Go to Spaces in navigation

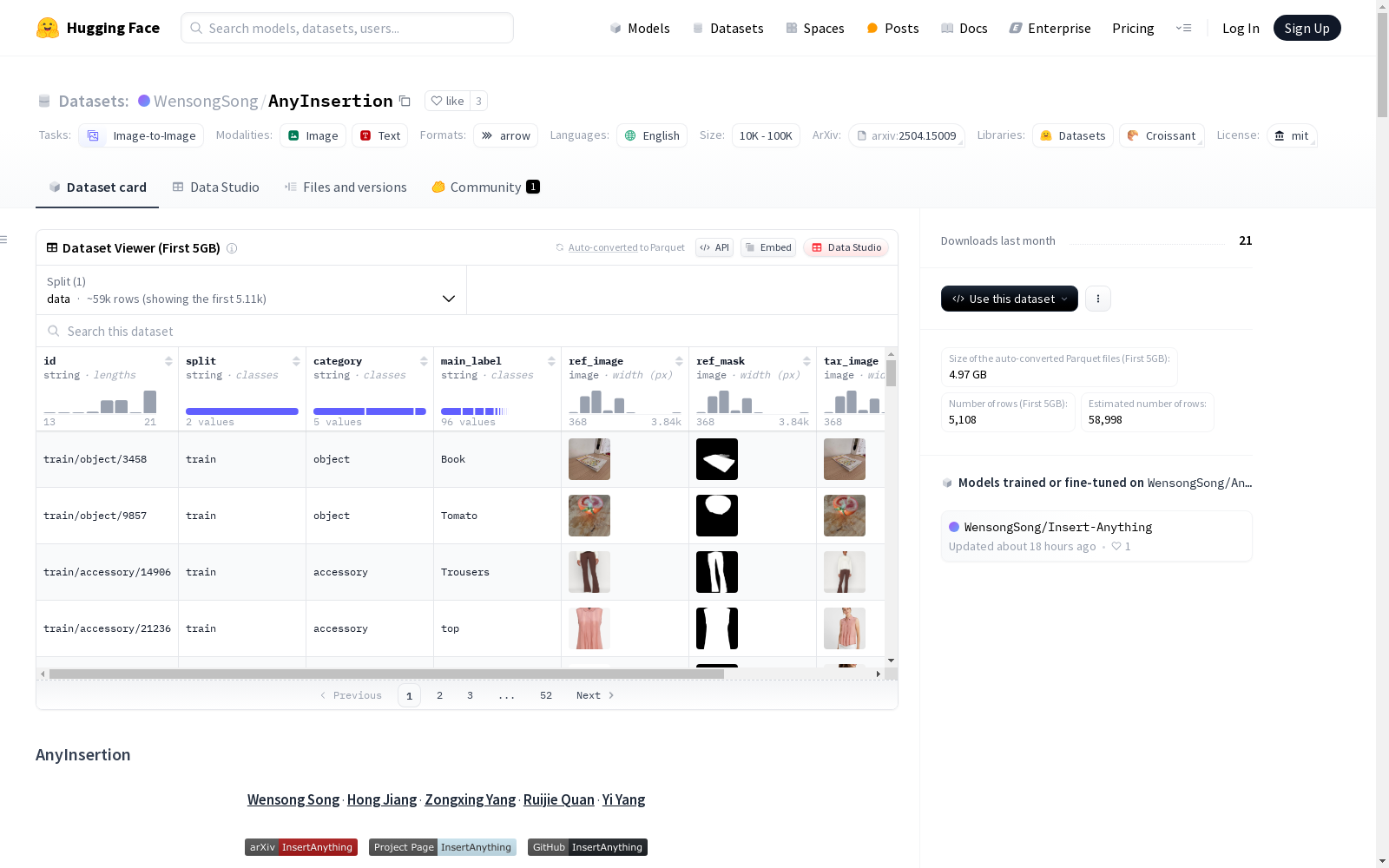814,28
